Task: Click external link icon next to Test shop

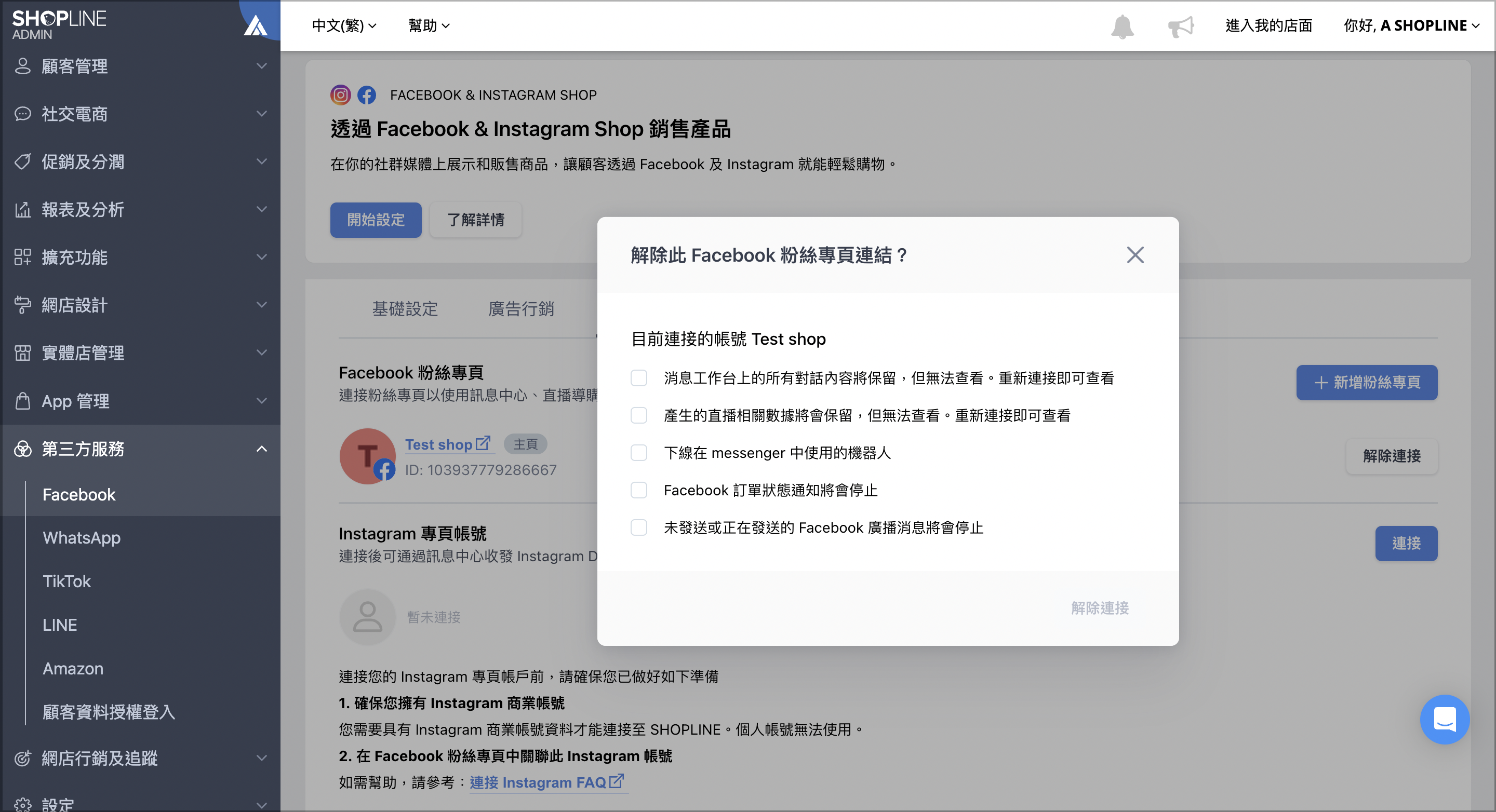Action: coord(483,443)
